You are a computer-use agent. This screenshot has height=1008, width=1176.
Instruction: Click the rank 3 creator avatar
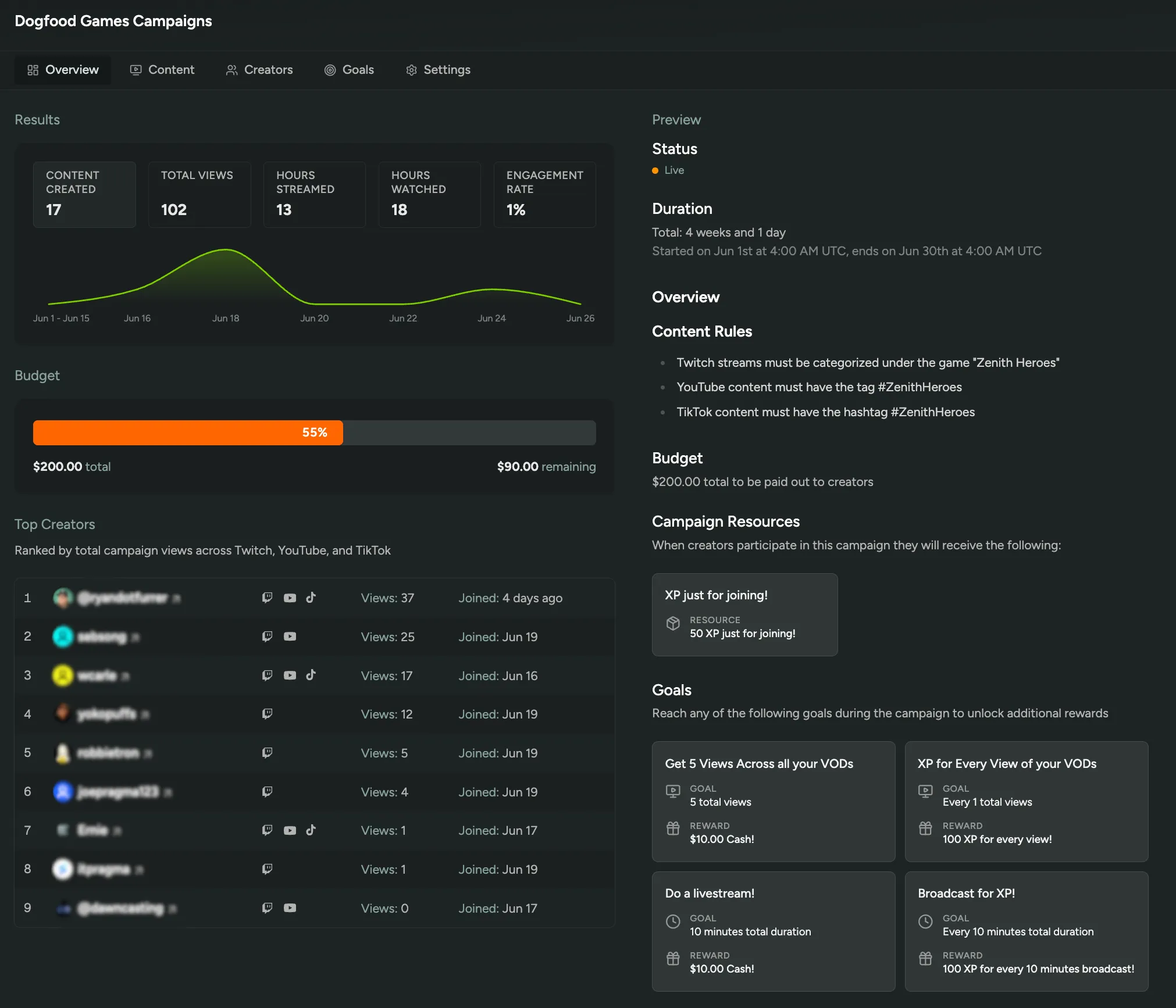[x=63, y=675]
